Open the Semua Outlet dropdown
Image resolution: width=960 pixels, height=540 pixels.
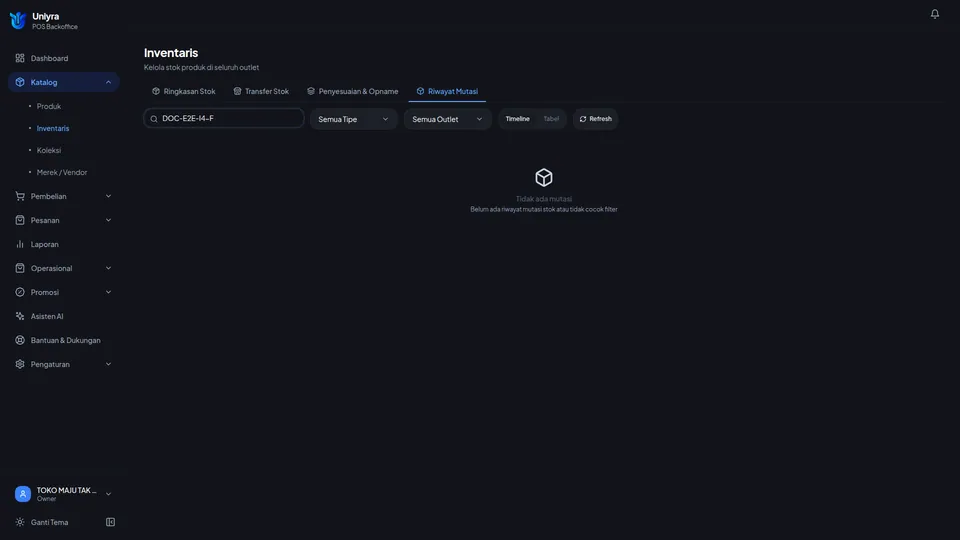[447, 119]
